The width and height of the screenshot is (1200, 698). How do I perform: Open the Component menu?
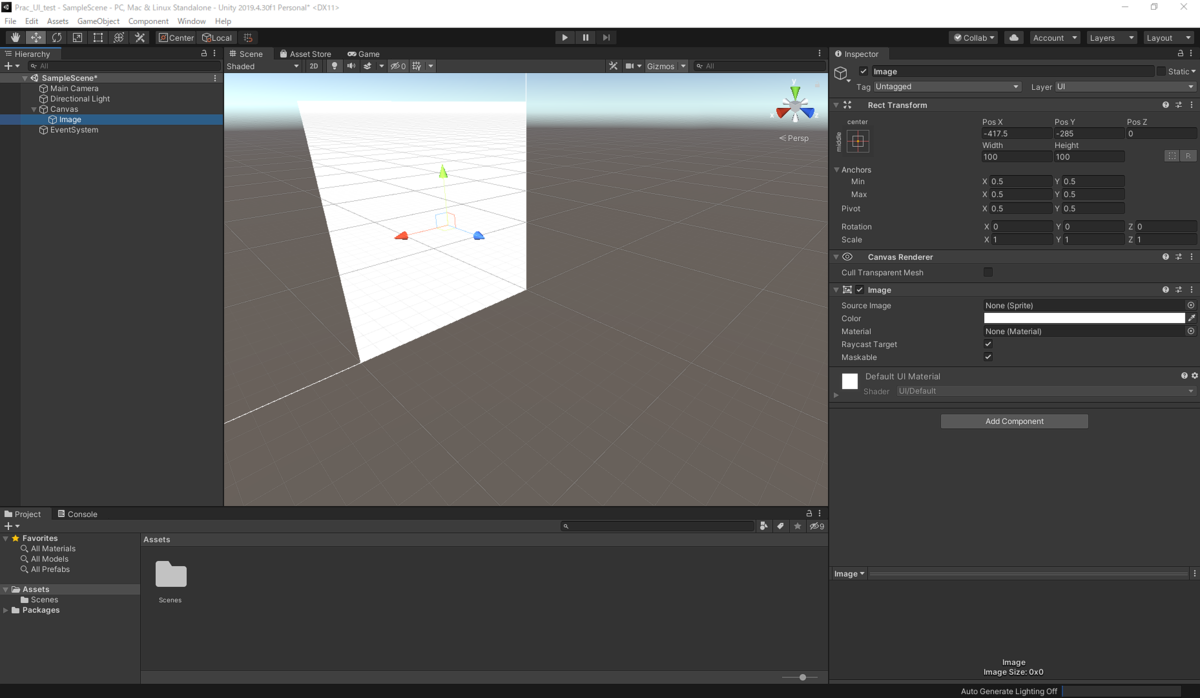pos(148,21)
